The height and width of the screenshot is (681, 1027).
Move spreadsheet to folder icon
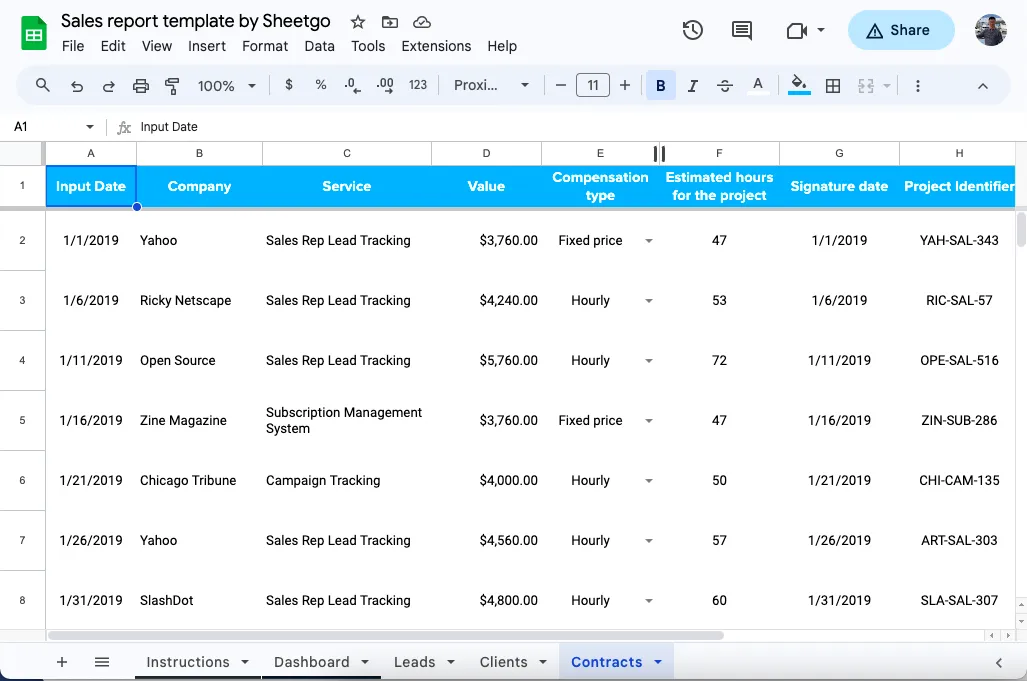click(390, 22)
